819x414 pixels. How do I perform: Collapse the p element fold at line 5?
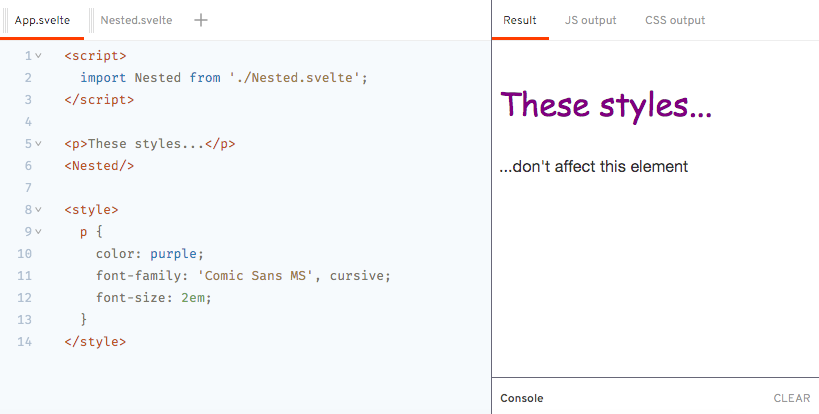[x=39, y=144]
